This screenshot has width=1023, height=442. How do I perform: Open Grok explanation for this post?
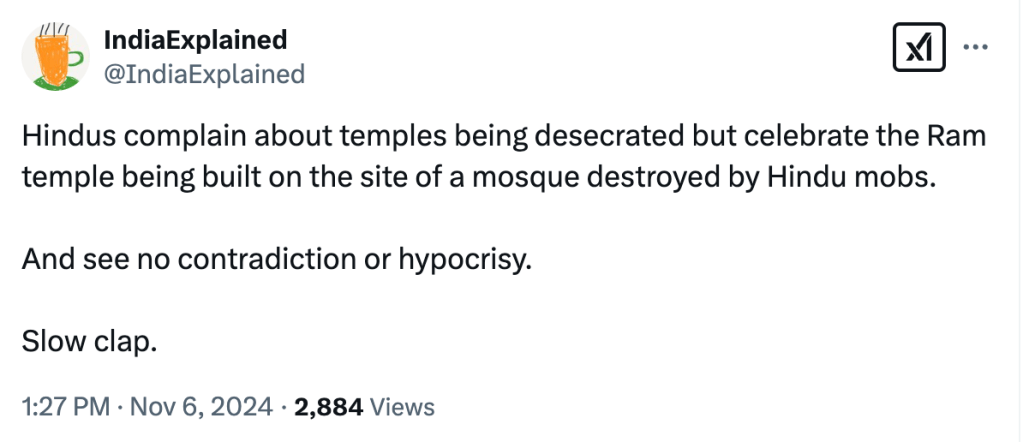[x=918, y=49]
